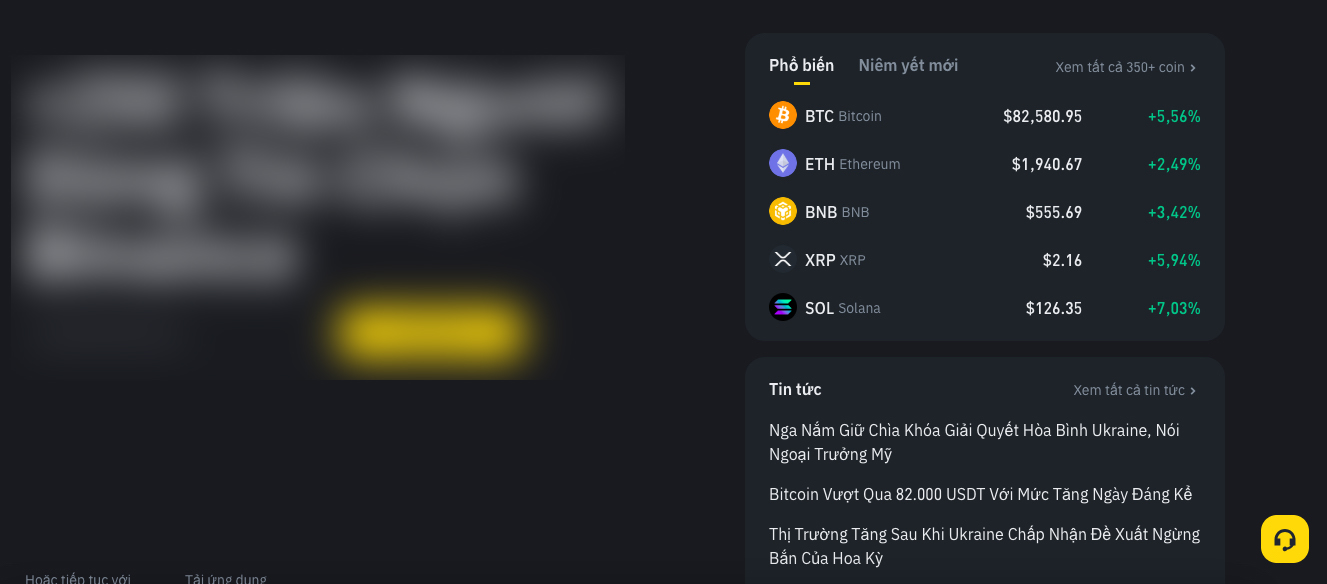Screen dimensions: 1327x584
Task: Open Thị Trường Tăng Sau Khi Ukraine headline
Action: [983, 546]
